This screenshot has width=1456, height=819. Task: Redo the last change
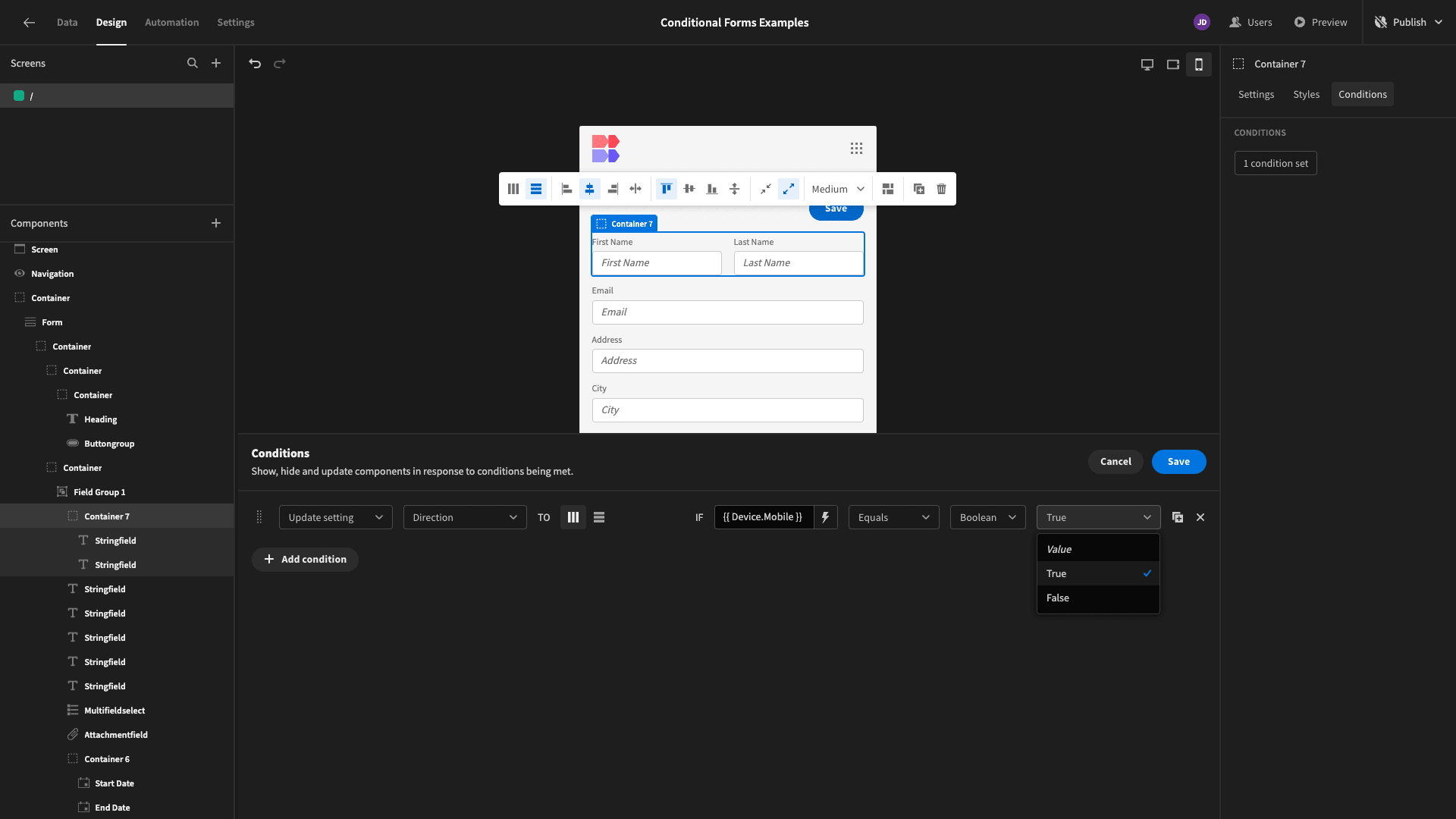[280, 64]
